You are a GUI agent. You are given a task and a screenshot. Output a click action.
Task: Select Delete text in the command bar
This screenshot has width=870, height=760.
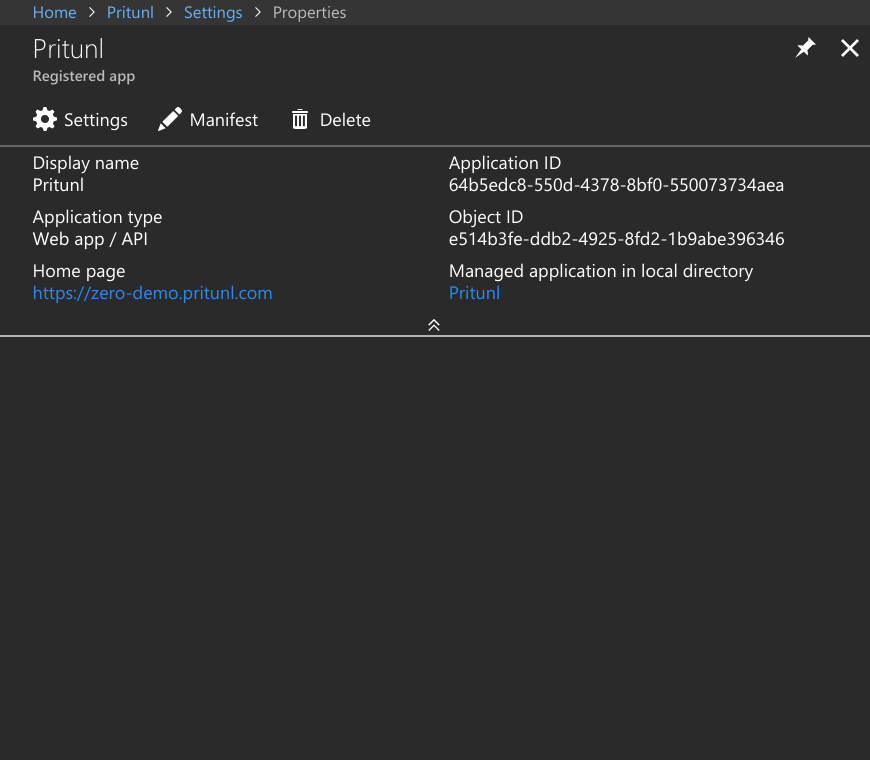pos(345,120)
